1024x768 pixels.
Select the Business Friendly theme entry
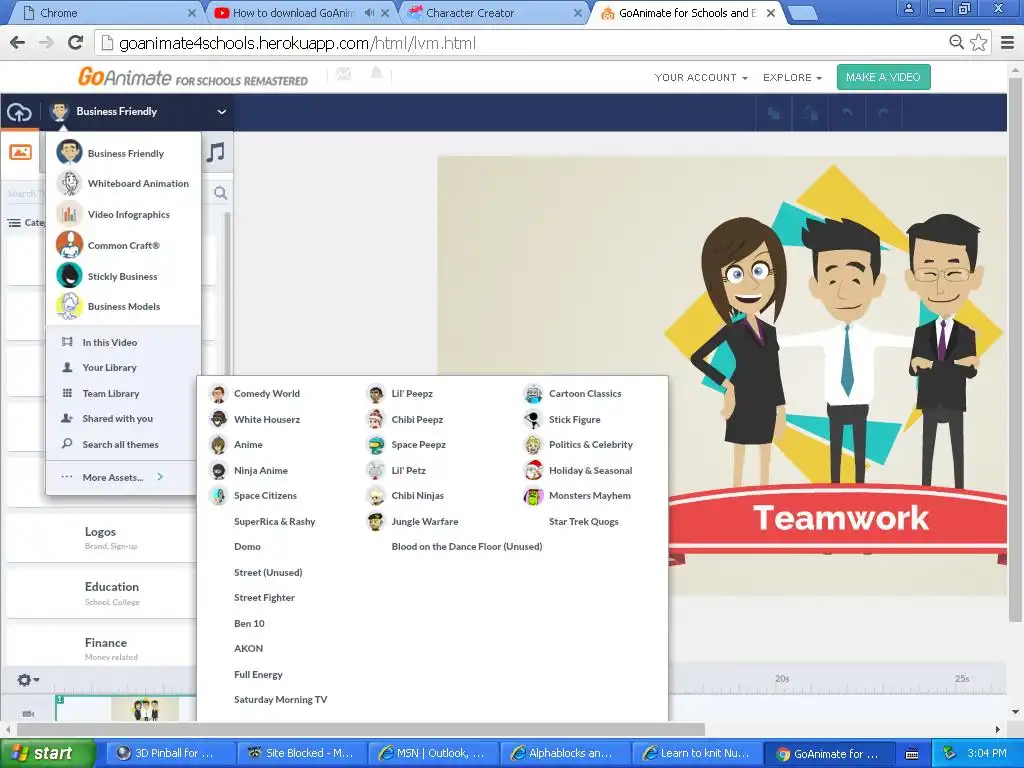(123, 153)
